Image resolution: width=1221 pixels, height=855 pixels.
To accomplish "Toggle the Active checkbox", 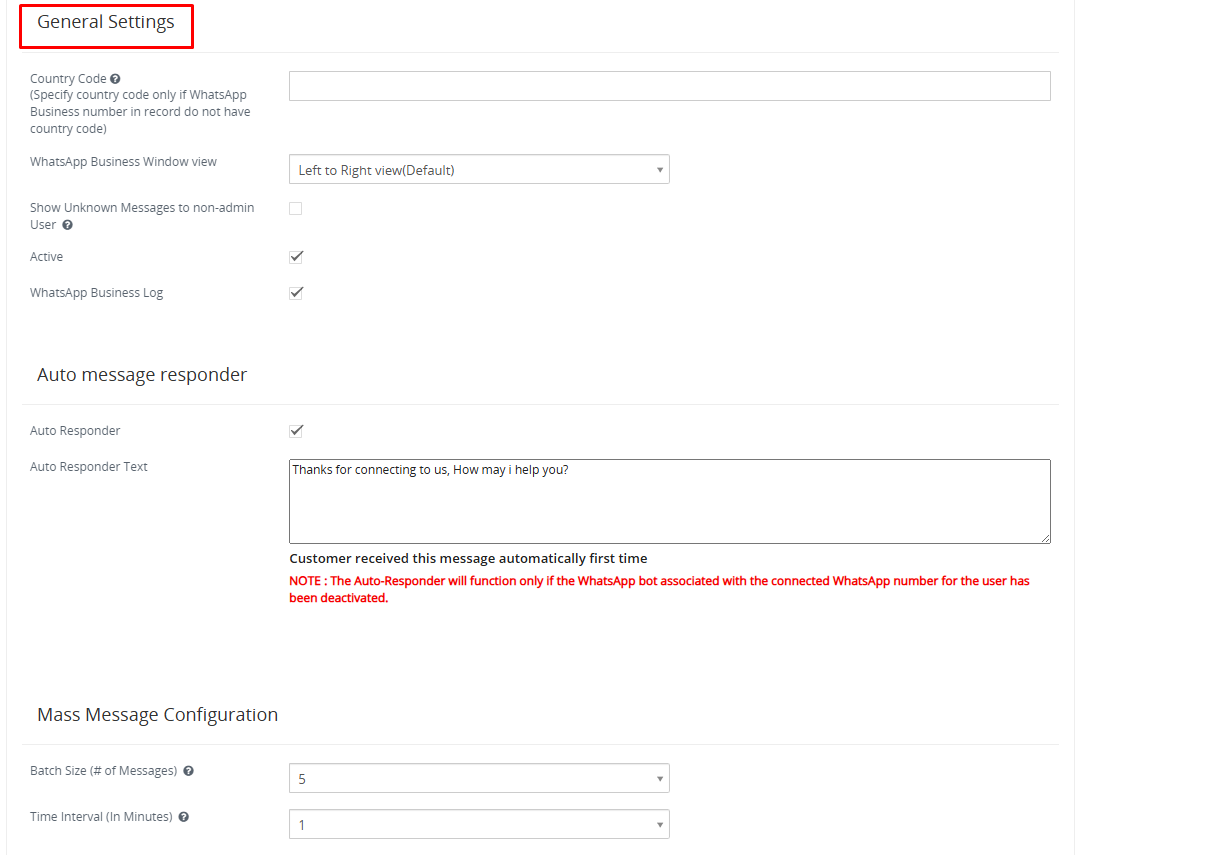I will pyautogui.click(x=296, y=256).
